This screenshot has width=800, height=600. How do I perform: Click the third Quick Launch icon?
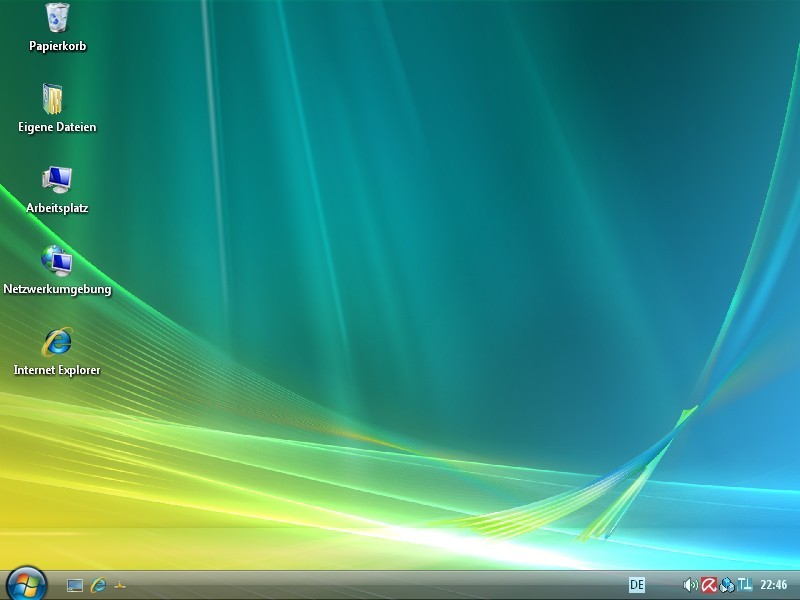[x=121, y=585]
